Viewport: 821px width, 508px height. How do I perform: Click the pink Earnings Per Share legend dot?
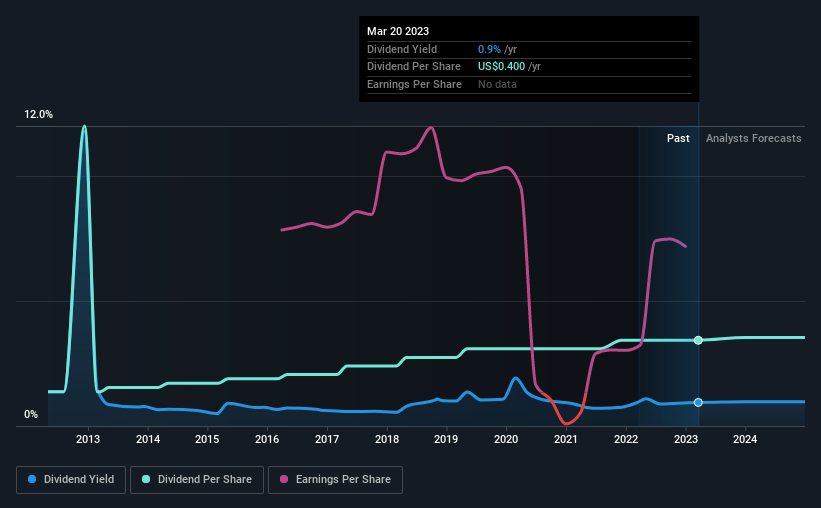(284, 479)
